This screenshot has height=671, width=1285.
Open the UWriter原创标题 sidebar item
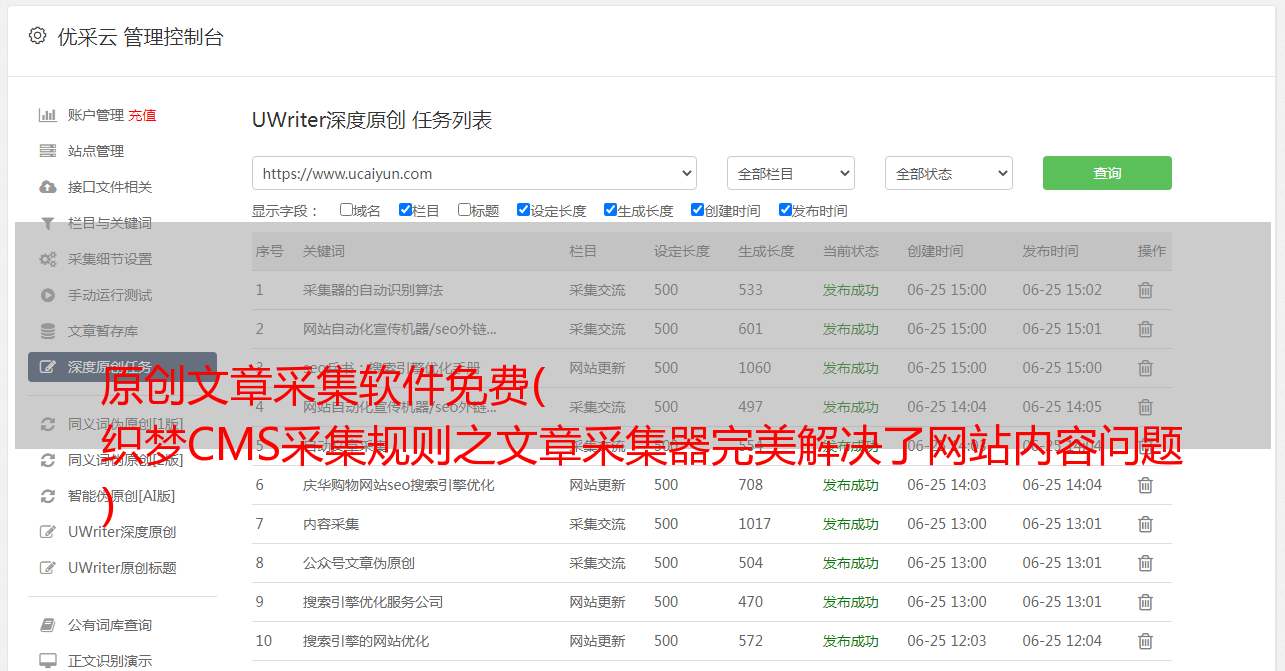coord(122,568)
